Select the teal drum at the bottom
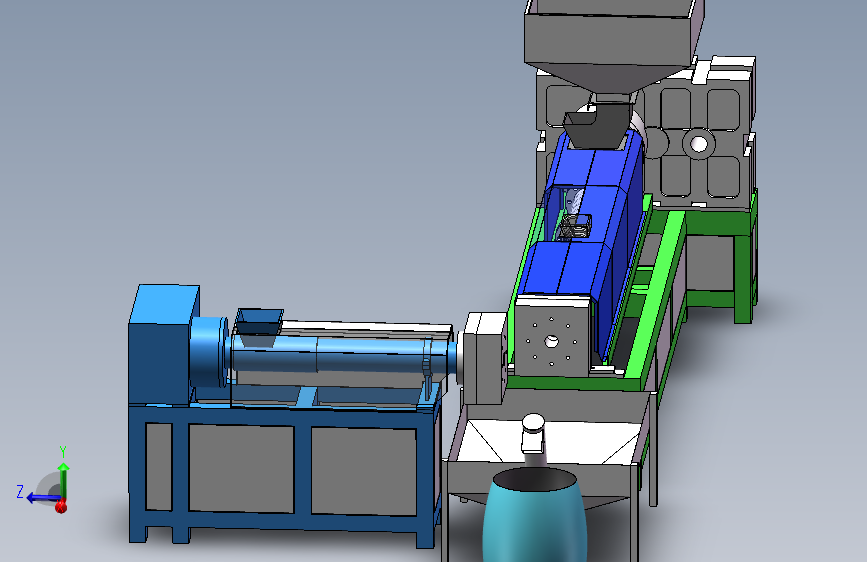Viewport: 867px width, 562px height. [x=534, y=515]
